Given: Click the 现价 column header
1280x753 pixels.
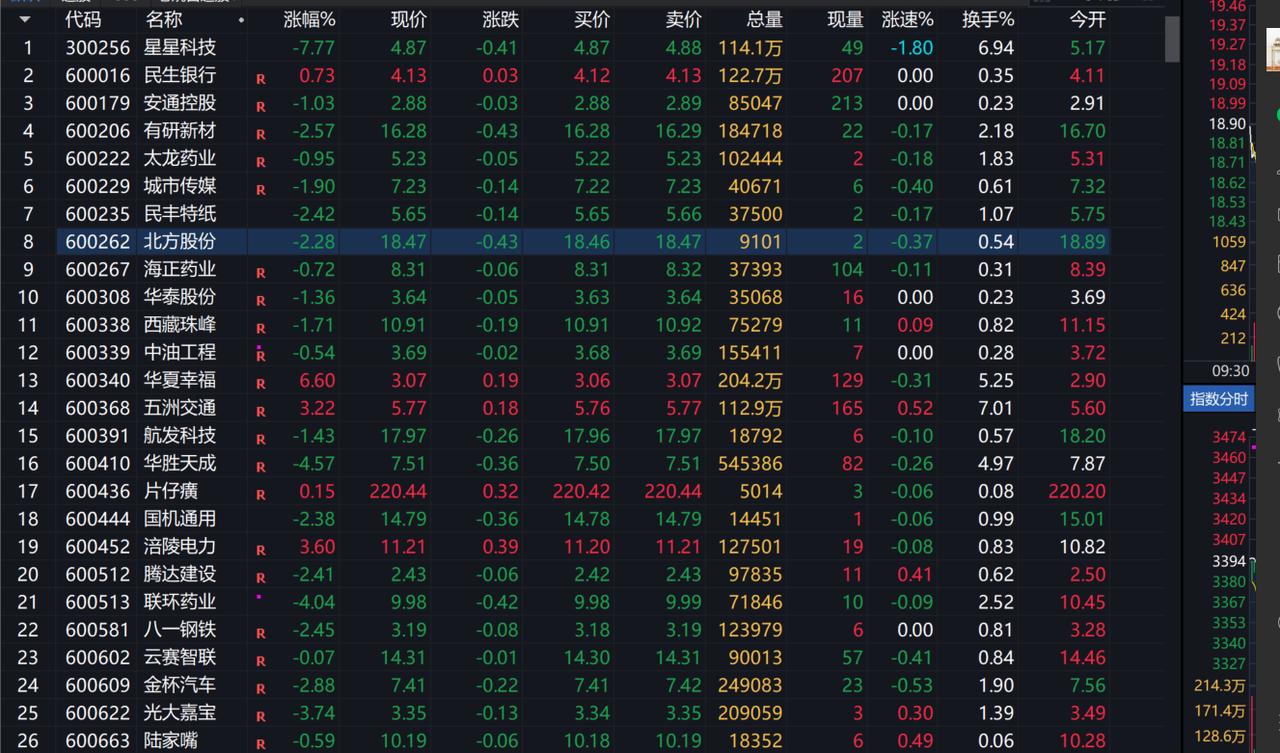Looking at the screenshot, I should coord(408,19).
